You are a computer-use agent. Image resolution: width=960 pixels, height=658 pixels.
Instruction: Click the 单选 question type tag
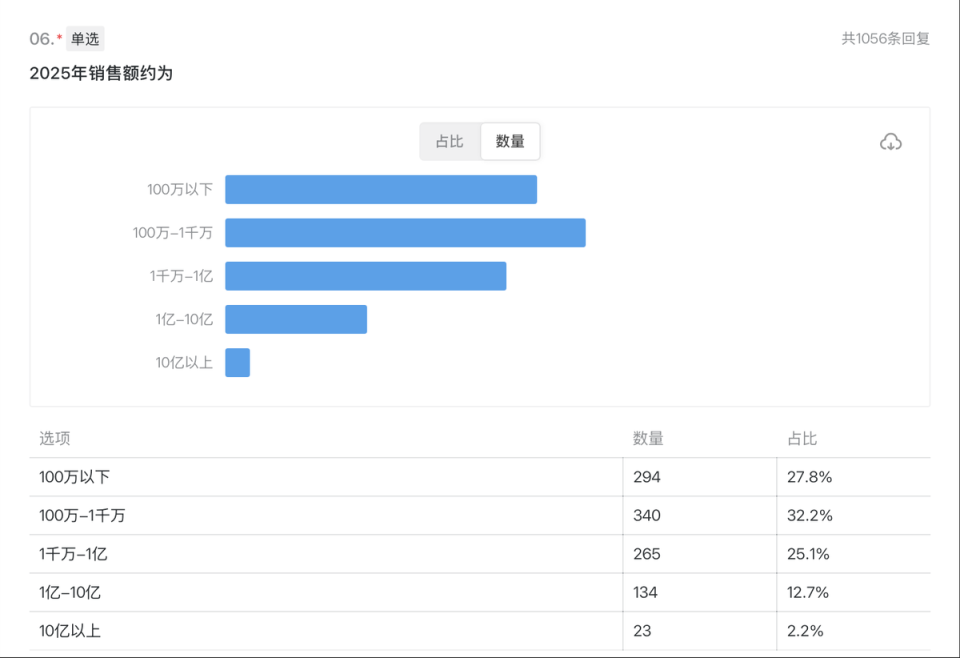click(x=85, y=39)
